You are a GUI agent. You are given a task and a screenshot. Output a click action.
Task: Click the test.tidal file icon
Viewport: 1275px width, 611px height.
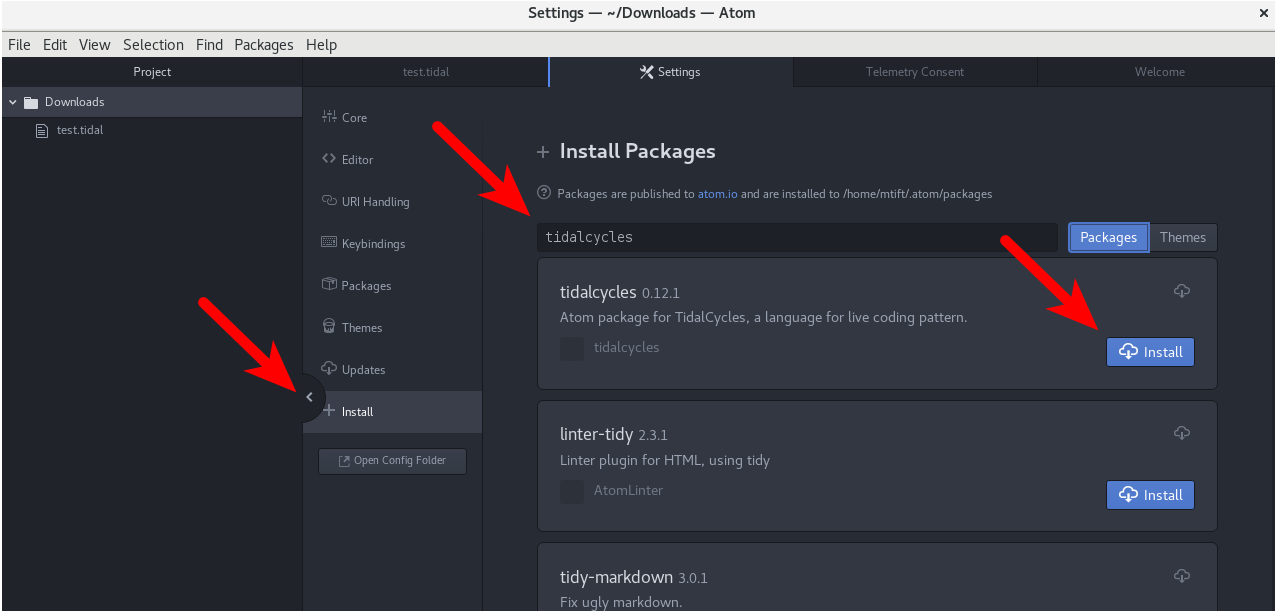pyautogui.click(x=42, y=130)
